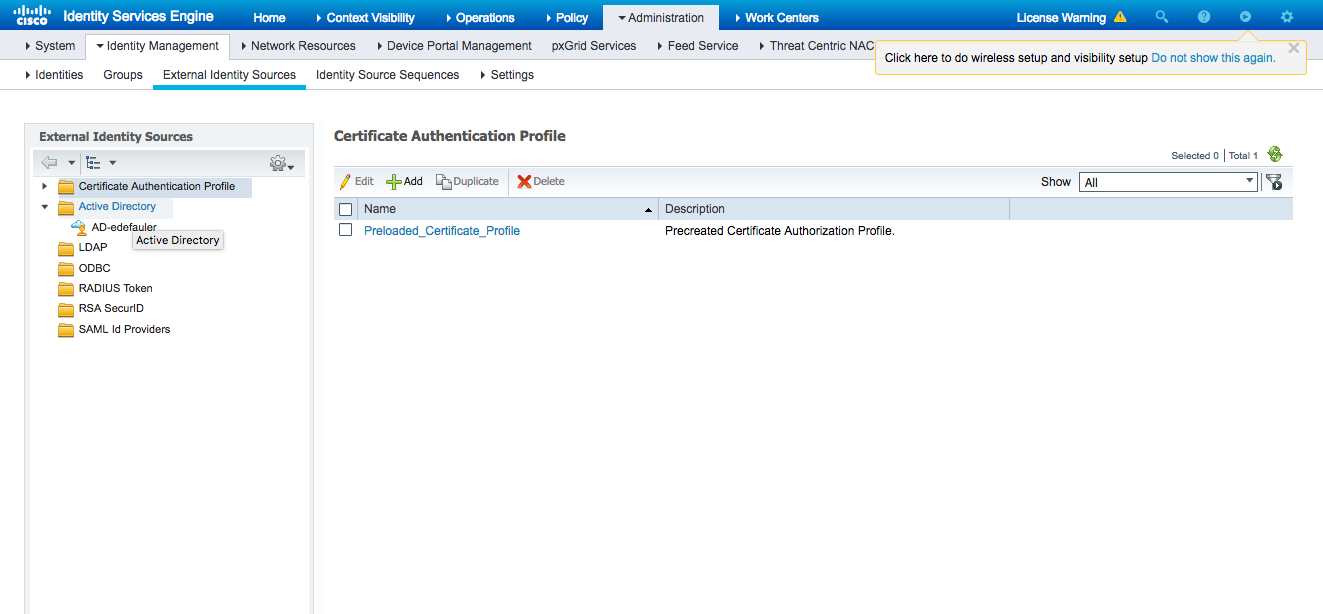Open the Context Visibility menu
Image resolution: width=1323 pixels, height=614 pixels.
point(364,17)
